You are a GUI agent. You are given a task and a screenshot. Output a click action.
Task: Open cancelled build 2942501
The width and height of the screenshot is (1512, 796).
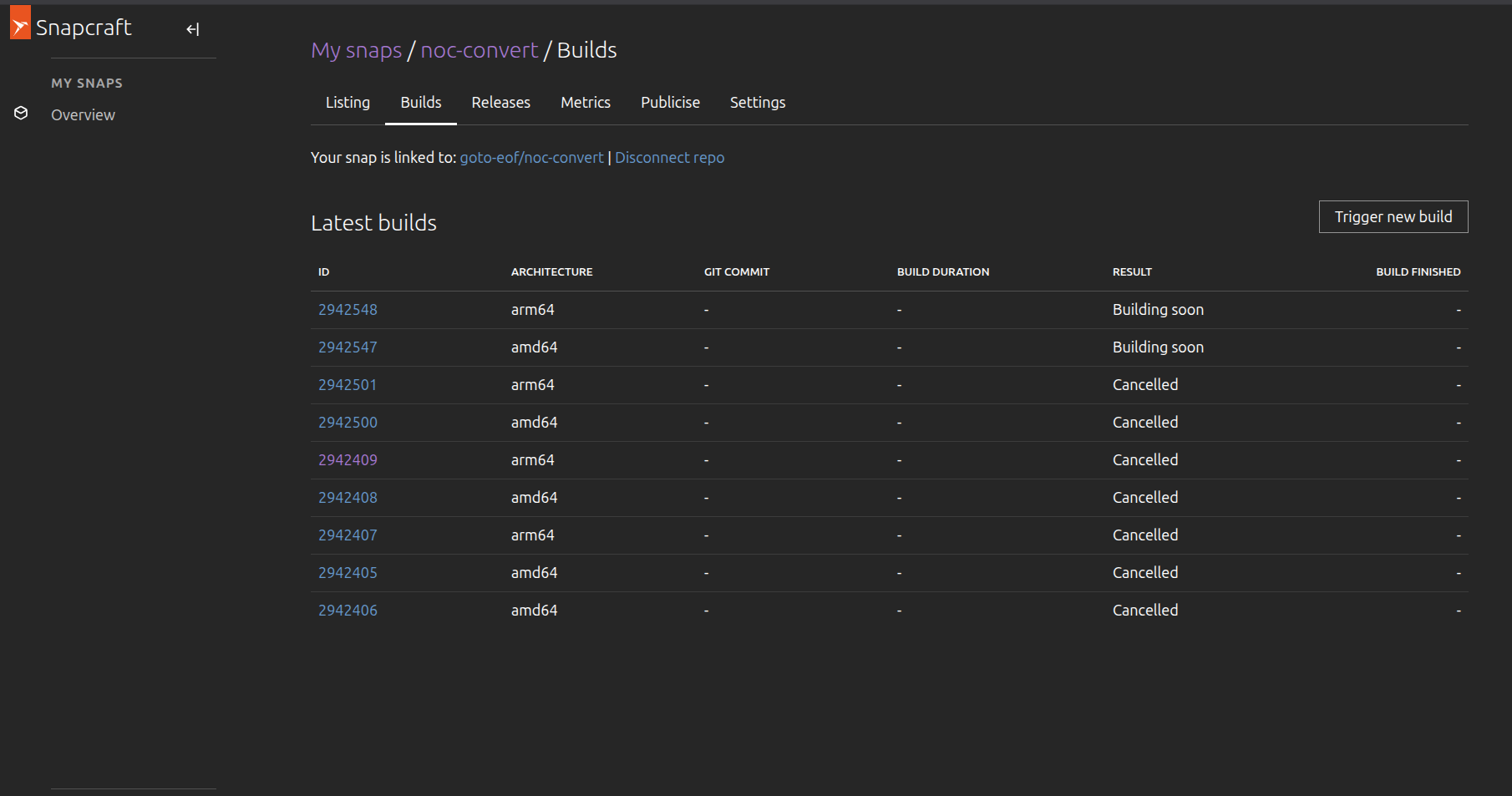pos(348,385)
